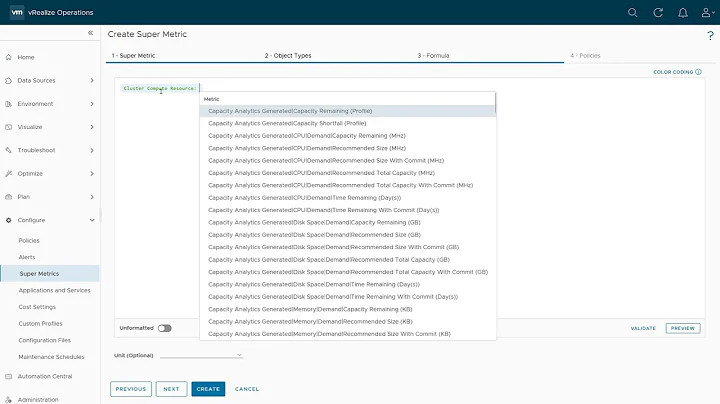Click the Previous button

tap(131, 389)
